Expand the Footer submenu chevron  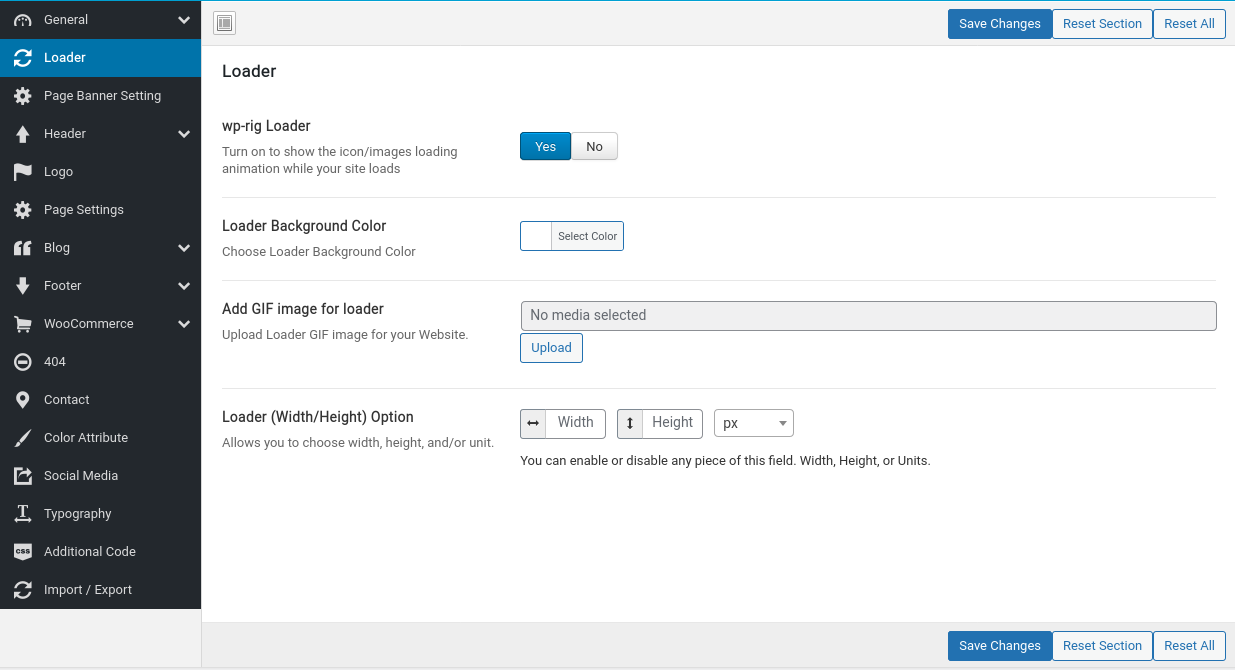(x=184, y=286)
